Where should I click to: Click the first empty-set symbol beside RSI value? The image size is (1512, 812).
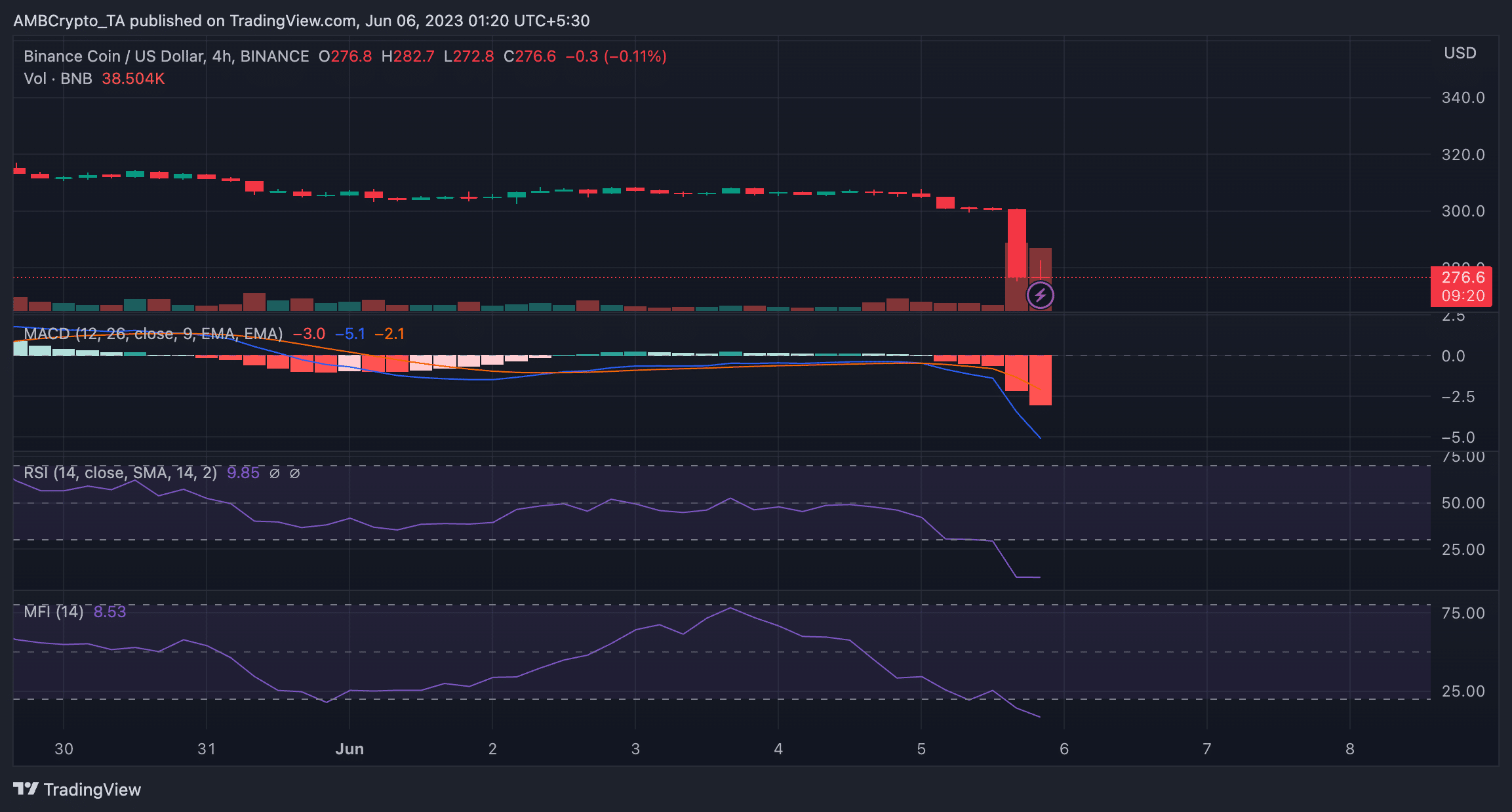tap(275, 473)
